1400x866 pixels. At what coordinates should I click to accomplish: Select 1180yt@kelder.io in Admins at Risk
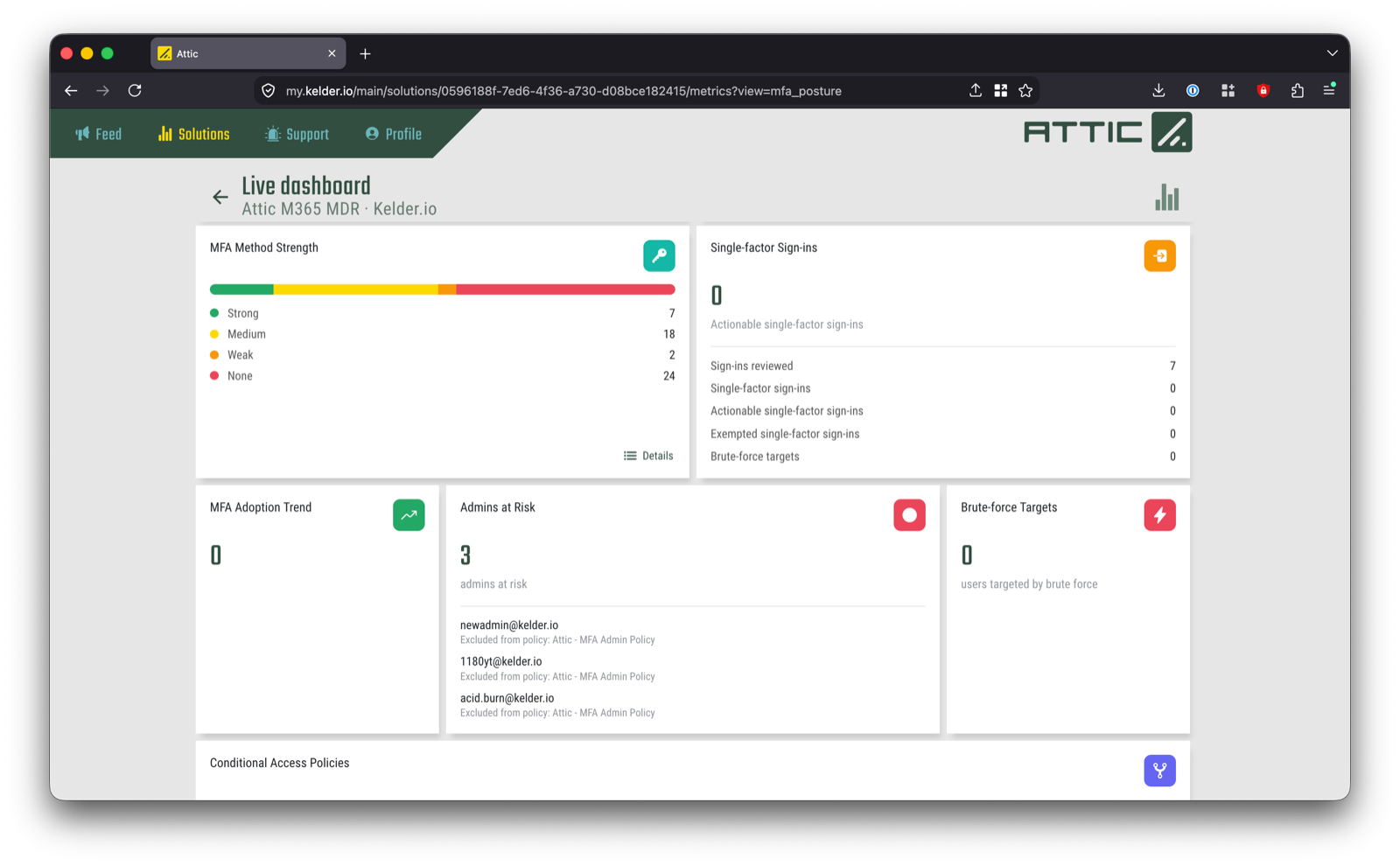tap(500, 662)
